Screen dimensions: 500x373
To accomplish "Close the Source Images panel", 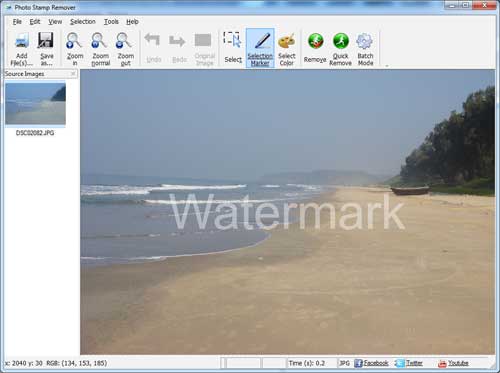I will coord(73,74).
